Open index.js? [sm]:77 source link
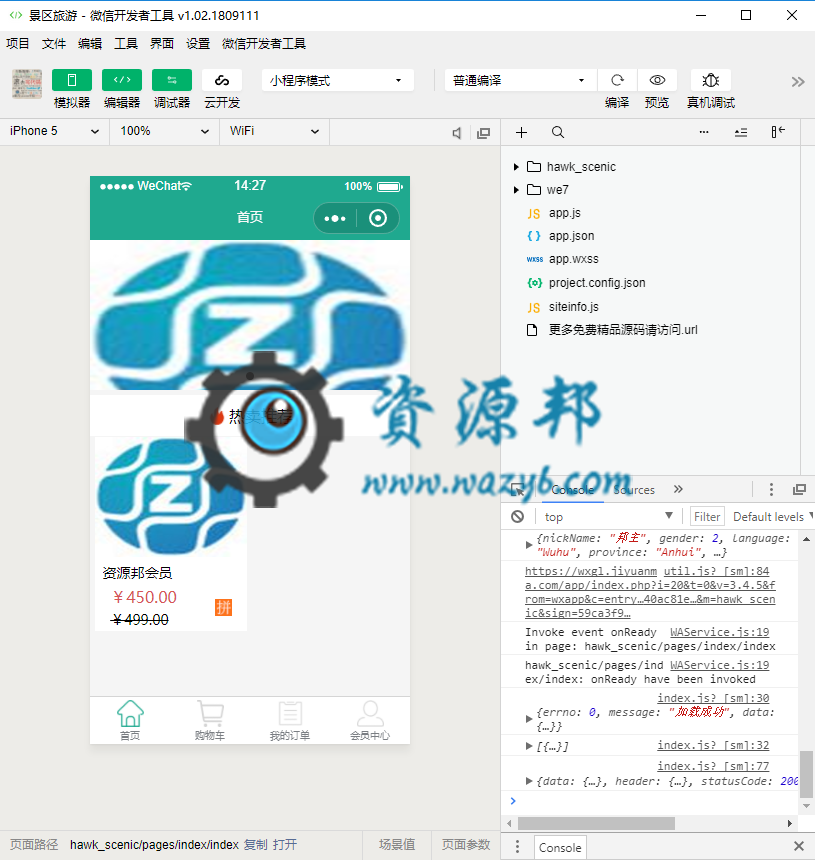This screenshot has height=860, width=815. [x=713, y=766]
